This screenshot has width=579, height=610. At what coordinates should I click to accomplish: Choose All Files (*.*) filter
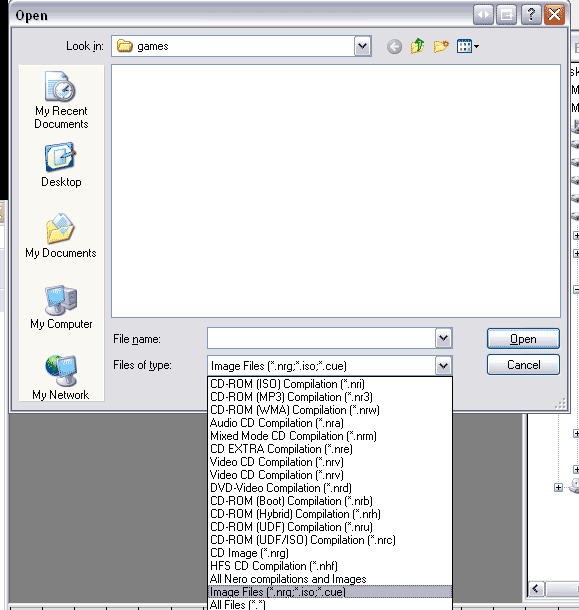tap(330, 604)
